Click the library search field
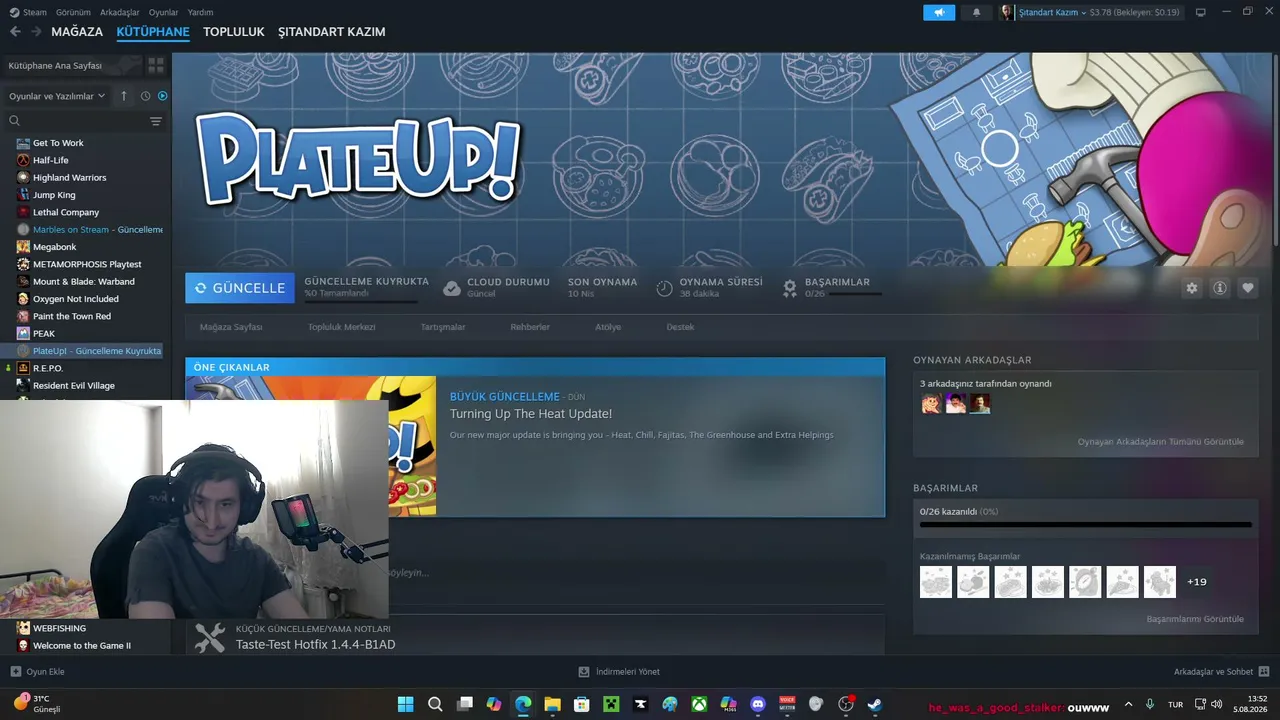This screenshot has width=1280, height=720. tap(78, 121)
